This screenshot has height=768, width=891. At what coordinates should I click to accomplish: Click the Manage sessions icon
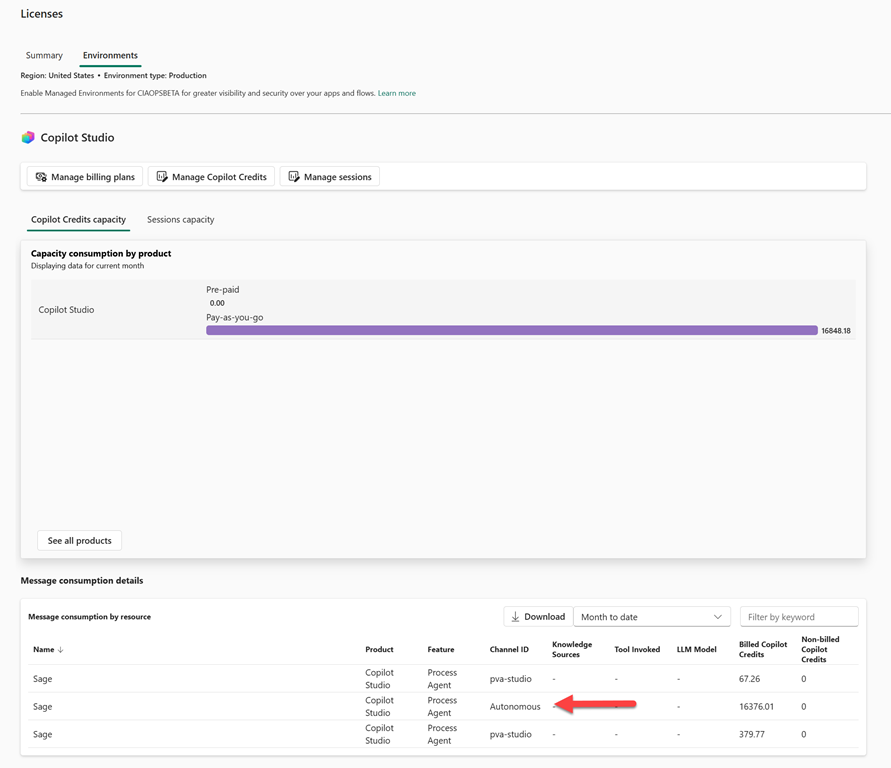(x=294, y=177)
